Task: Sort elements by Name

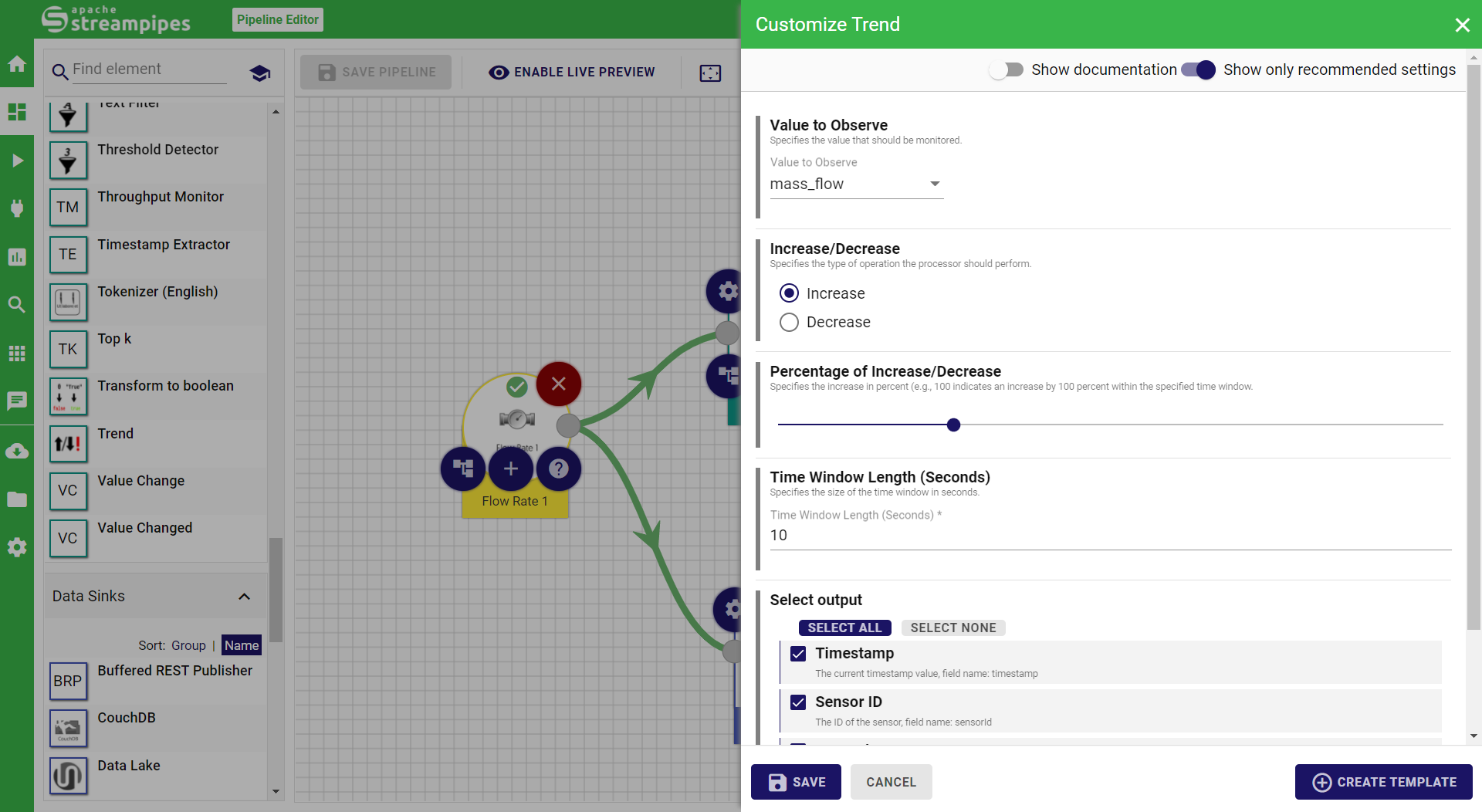Action: click(x=242, y=645)
